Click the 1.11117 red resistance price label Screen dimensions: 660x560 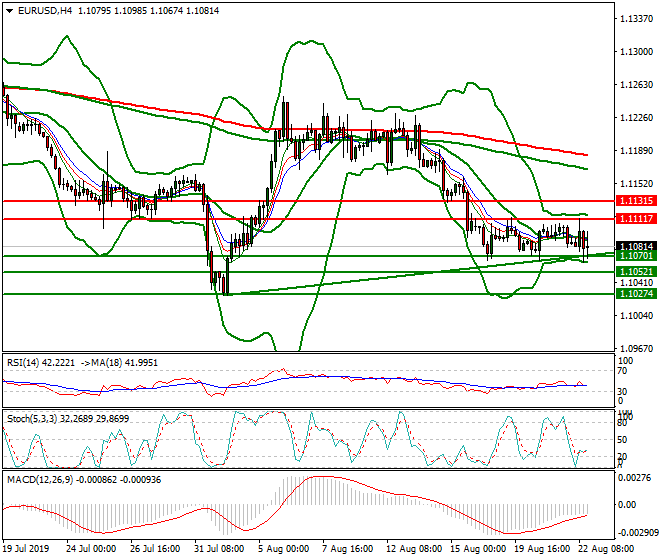[636, 219]
